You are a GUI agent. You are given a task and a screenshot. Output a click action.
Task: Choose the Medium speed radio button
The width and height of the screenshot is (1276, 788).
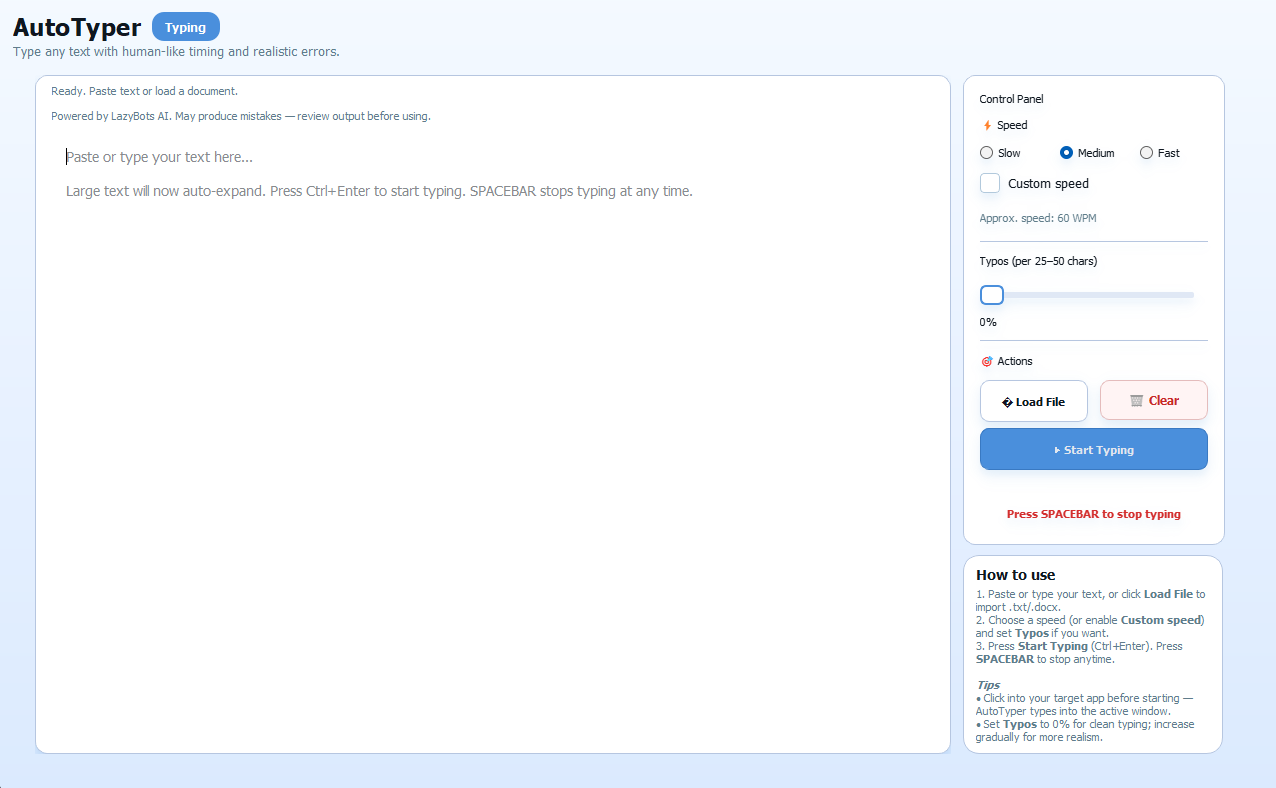pos(1066,153)
